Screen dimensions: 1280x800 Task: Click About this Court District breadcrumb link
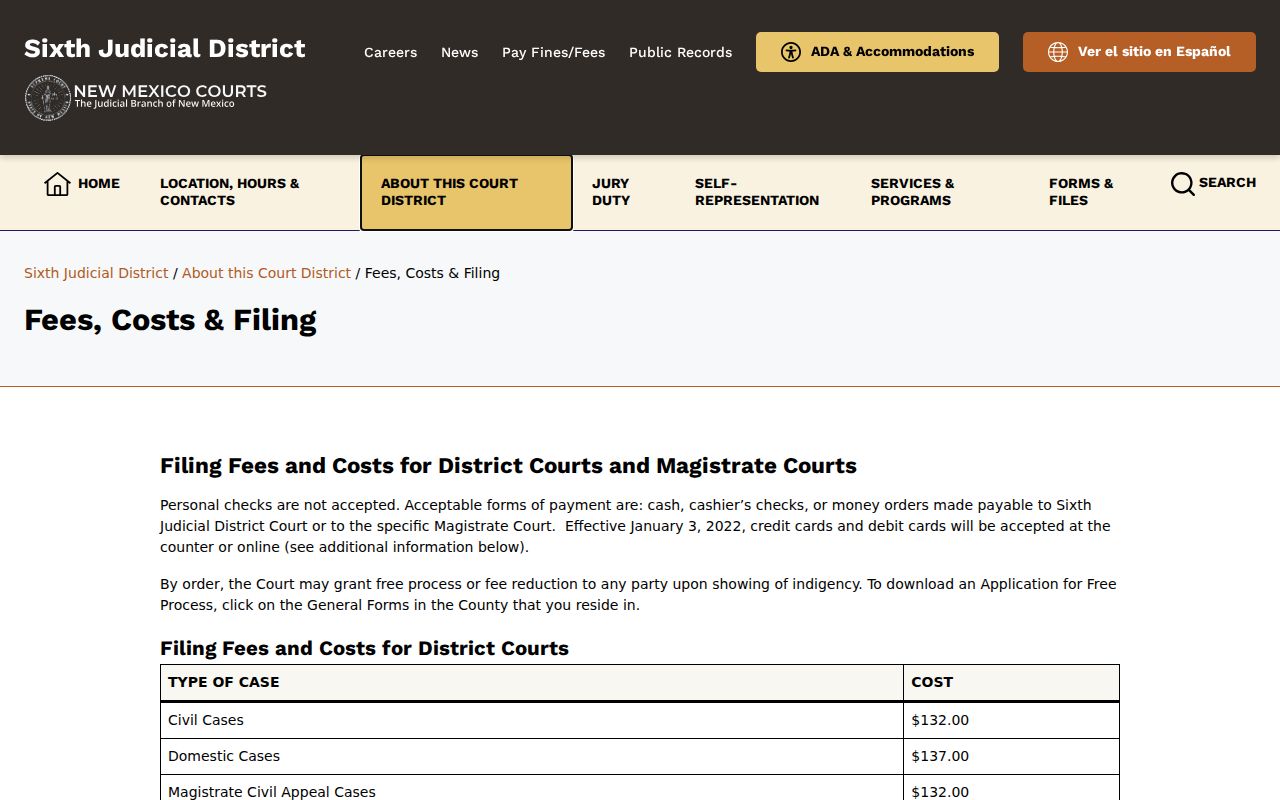coord(266,273)
